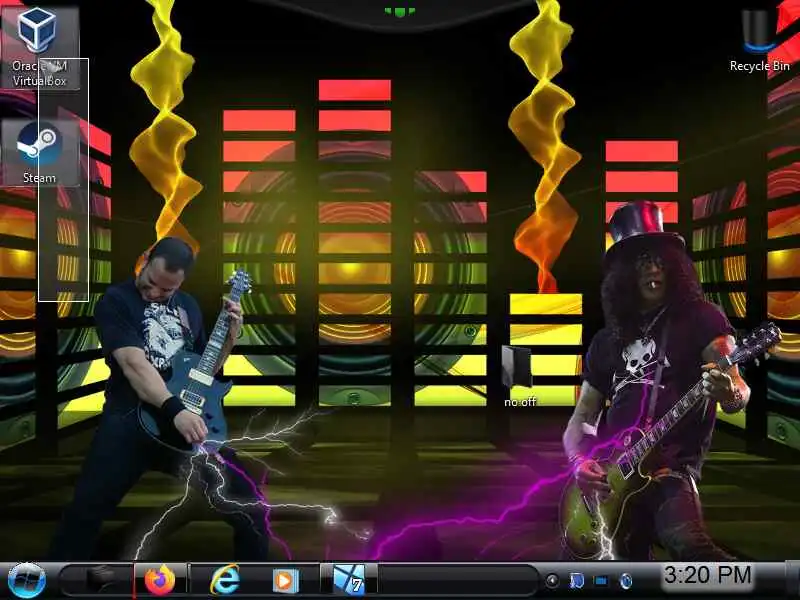Image resolution: width=800 pixels, height=600 pixels.
Task: Click the dark folder taskbar icon
Action: tap(100, 580)
